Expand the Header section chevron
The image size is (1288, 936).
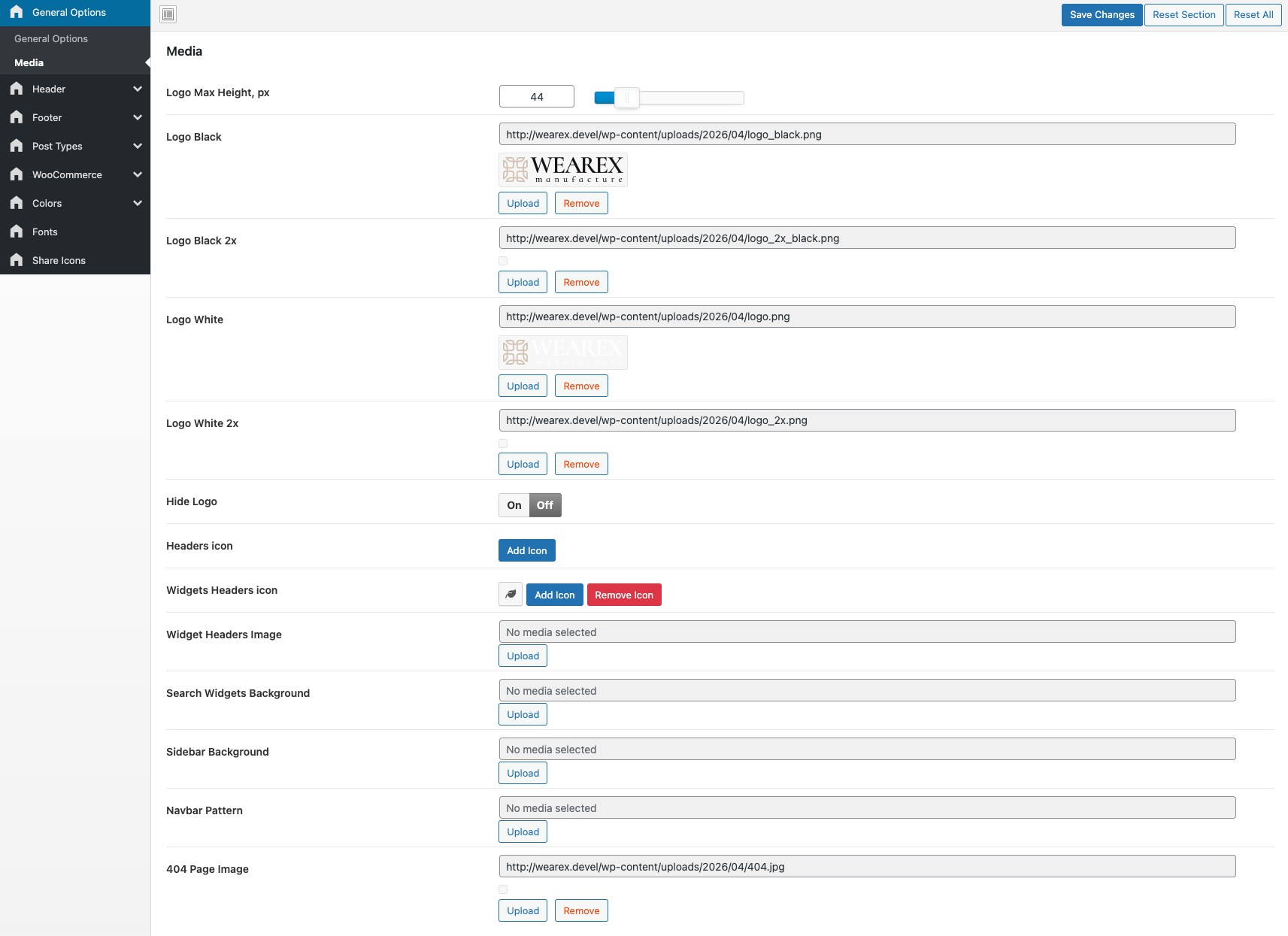[138, 89]
